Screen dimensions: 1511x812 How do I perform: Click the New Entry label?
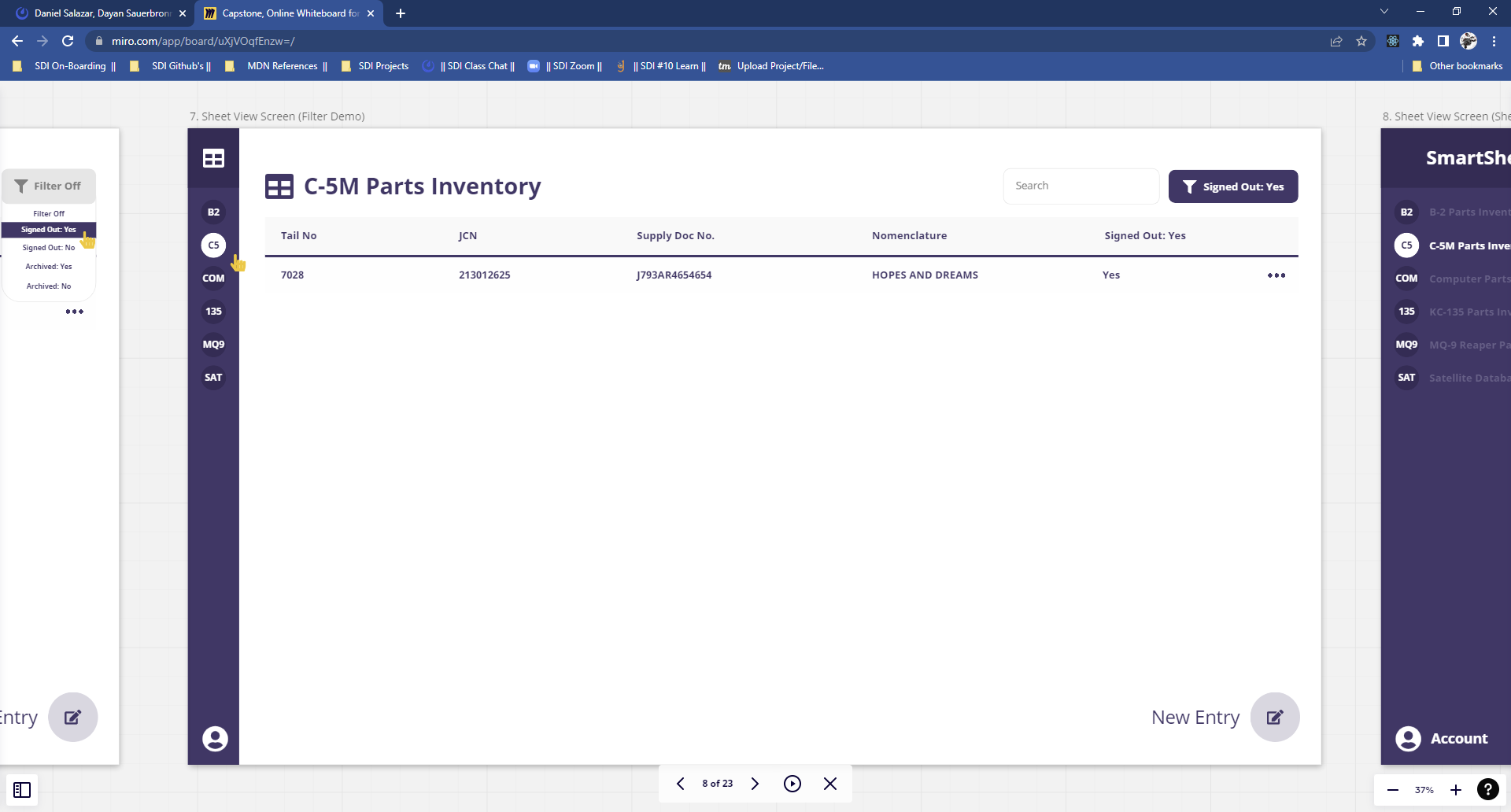click(x=1195, y=717)
